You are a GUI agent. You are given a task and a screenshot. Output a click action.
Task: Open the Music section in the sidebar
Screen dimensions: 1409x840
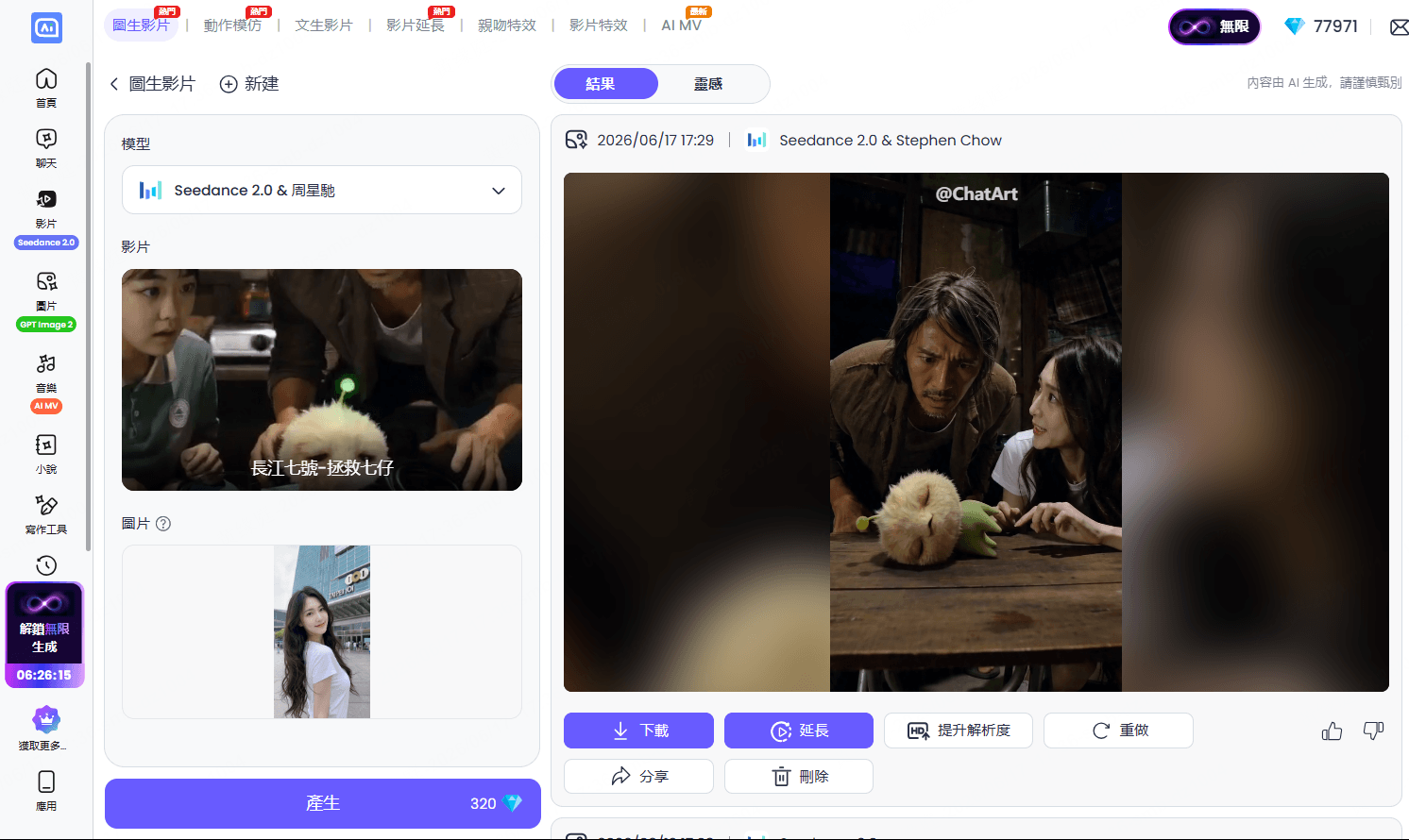click(46, 373)
